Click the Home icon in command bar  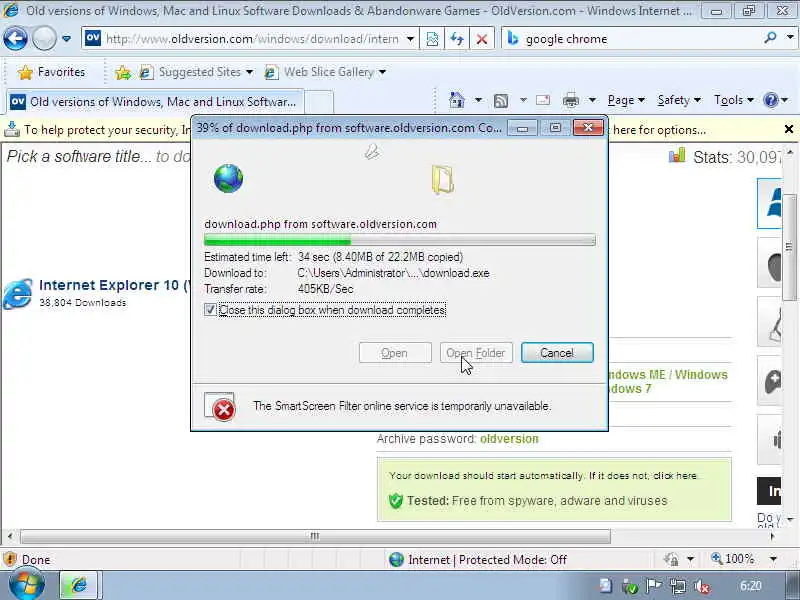coord(457,100)
